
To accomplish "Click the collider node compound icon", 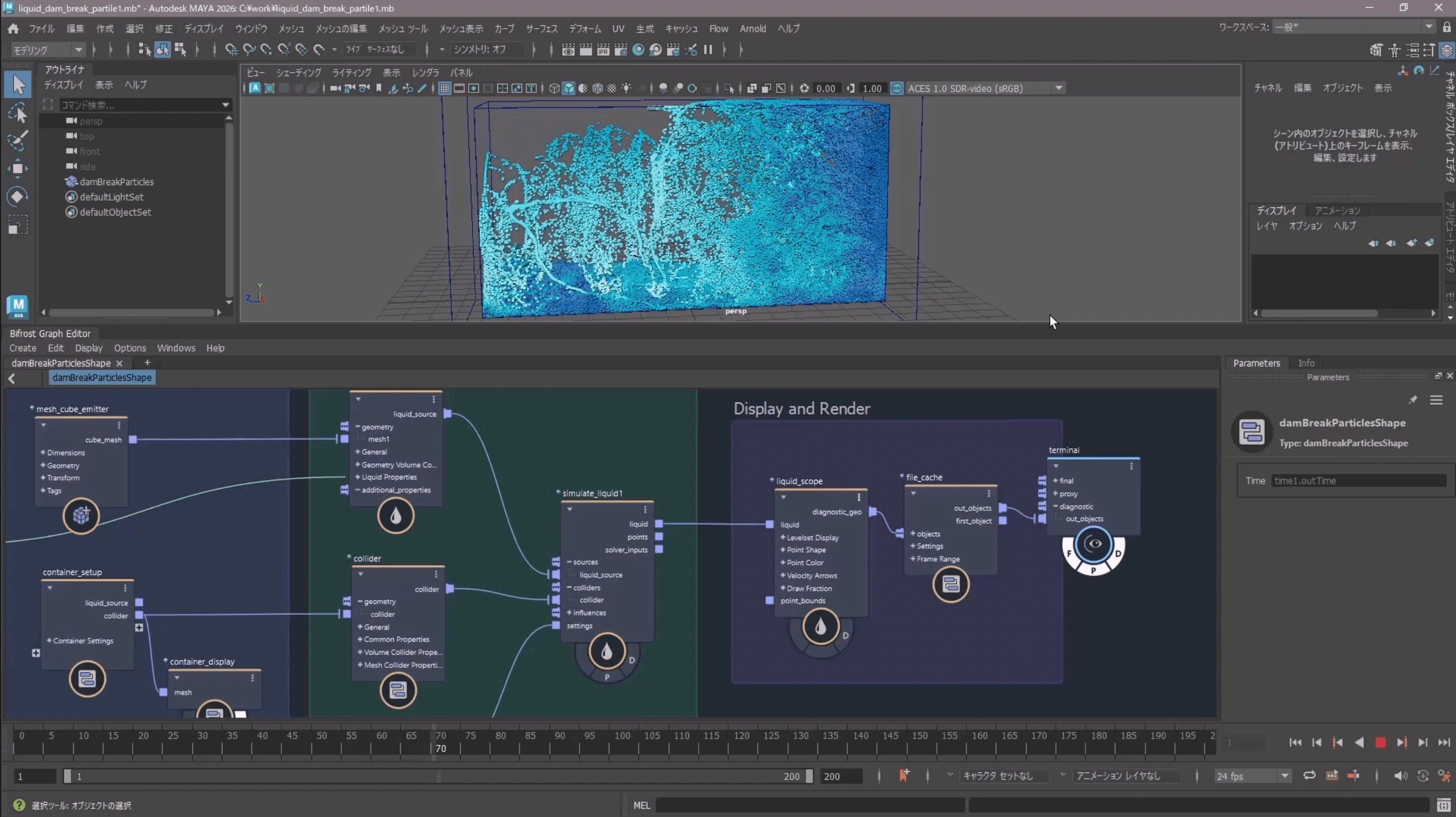I will (398, 690).
